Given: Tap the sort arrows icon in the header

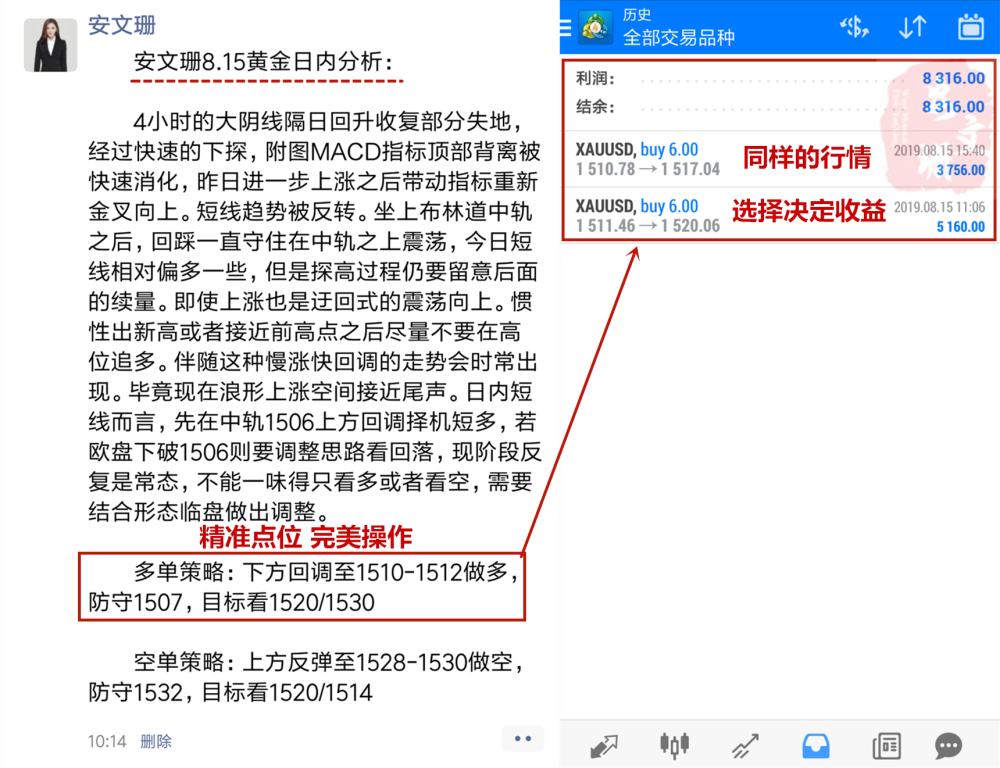Looking at the screenshot, I should (912, 27).
